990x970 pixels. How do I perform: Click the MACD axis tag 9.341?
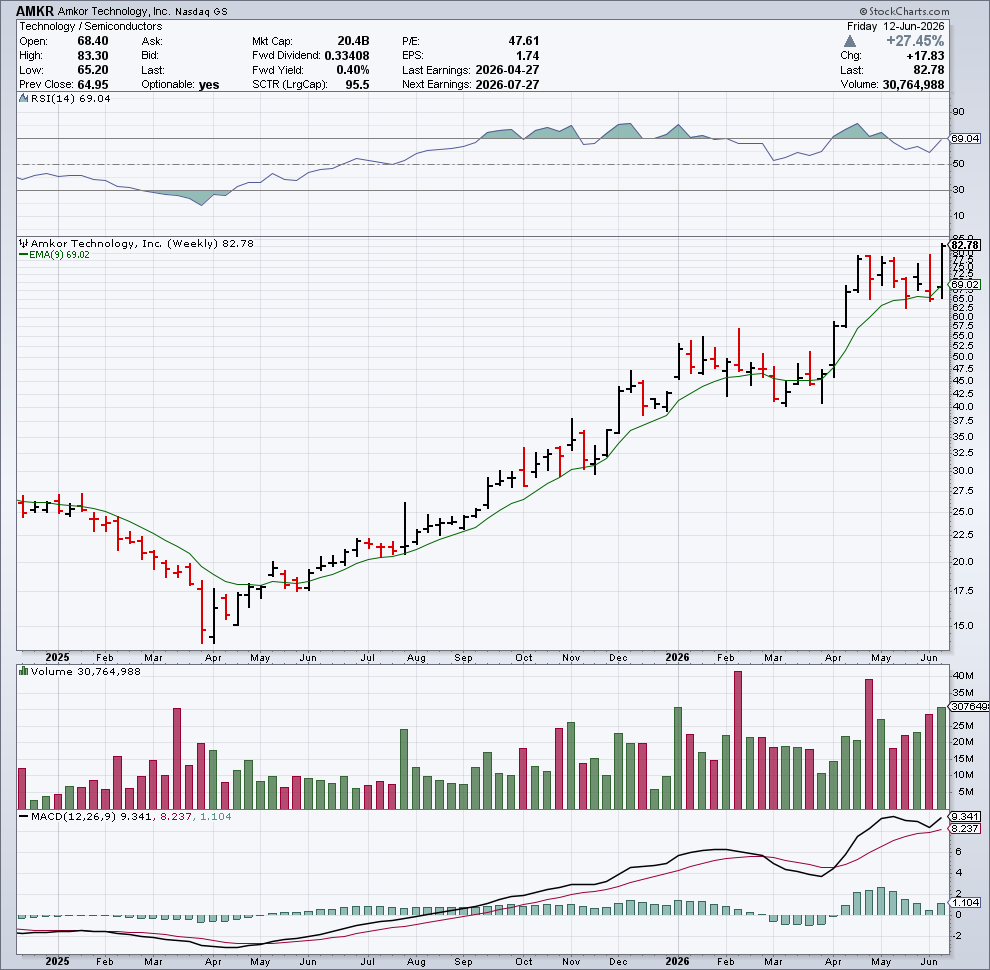coord(965,817)
